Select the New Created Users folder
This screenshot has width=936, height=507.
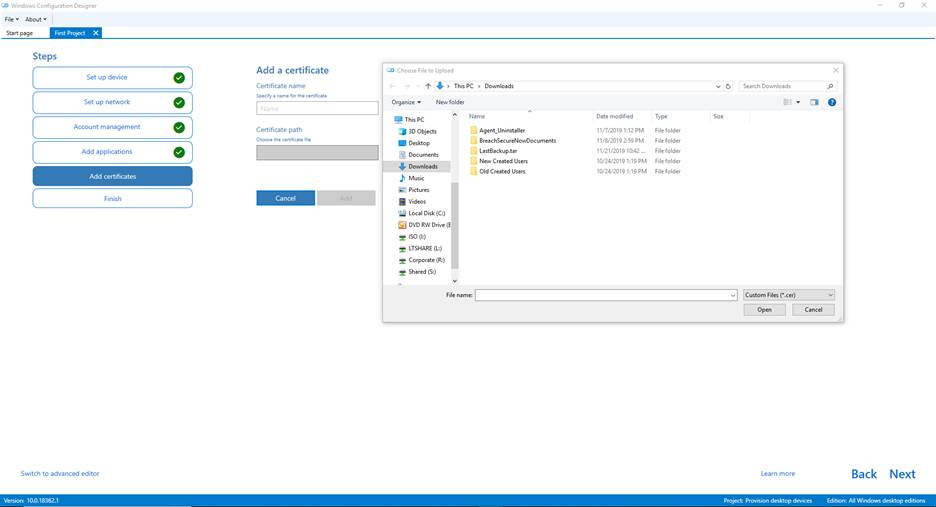click(503, 161)
